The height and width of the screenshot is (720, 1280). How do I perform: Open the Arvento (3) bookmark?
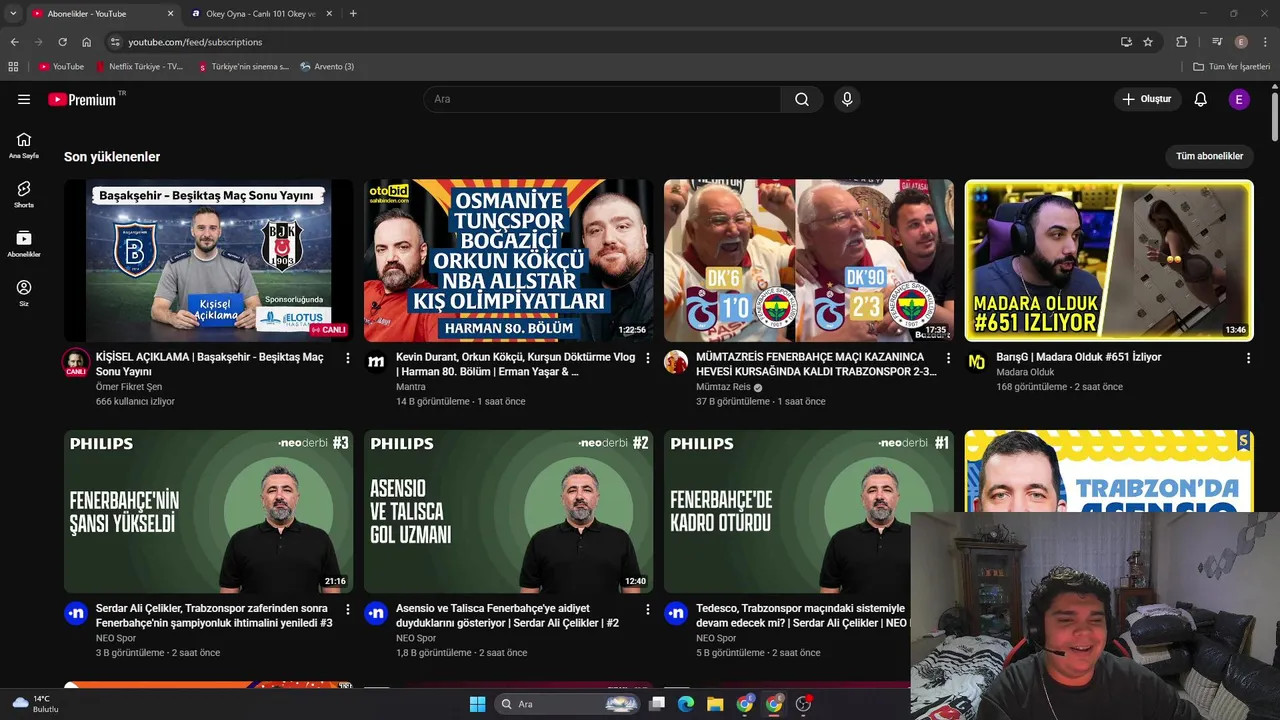[327, 67]
